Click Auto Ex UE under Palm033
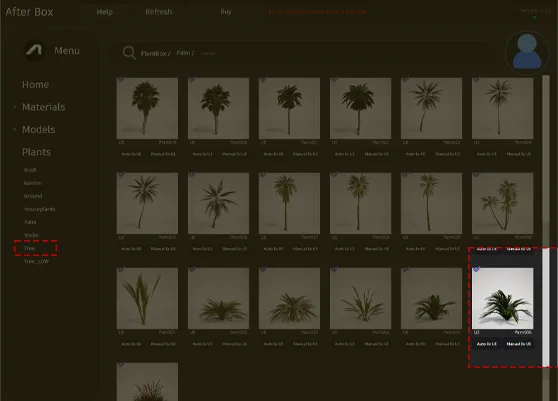 click(273, 344)
